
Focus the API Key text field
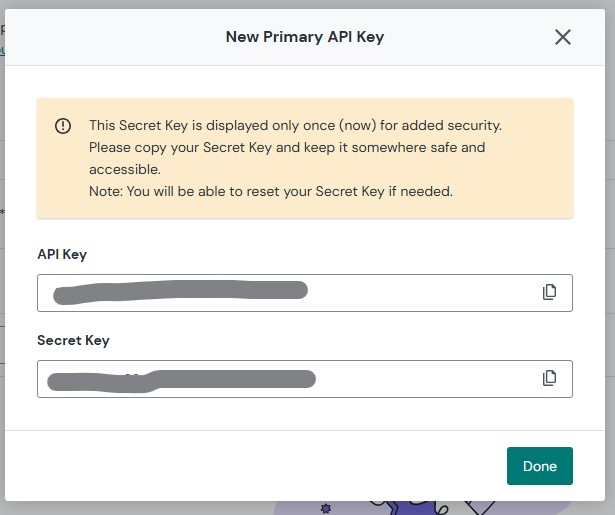point(420,292)
